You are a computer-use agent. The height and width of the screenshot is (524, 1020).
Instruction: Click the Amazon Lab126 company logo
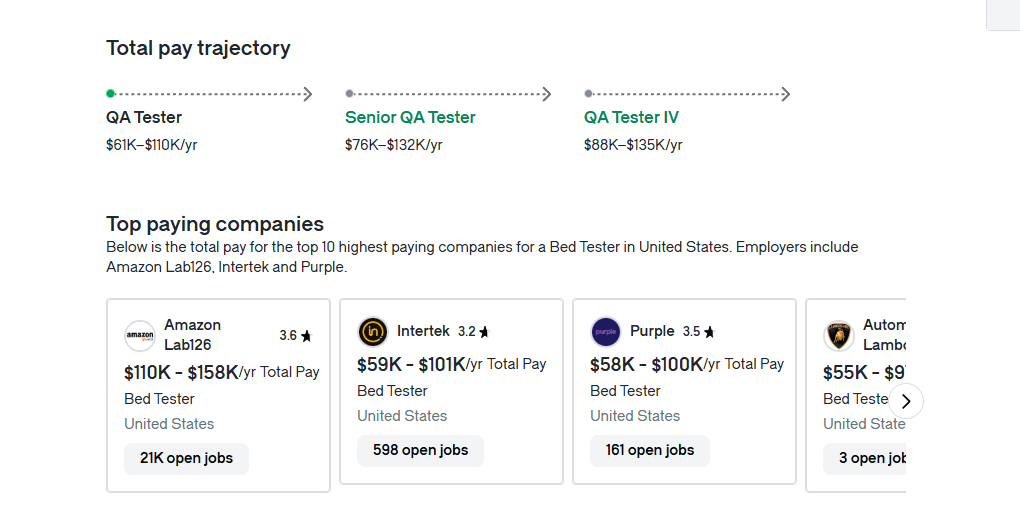click(x=140, y=336)
